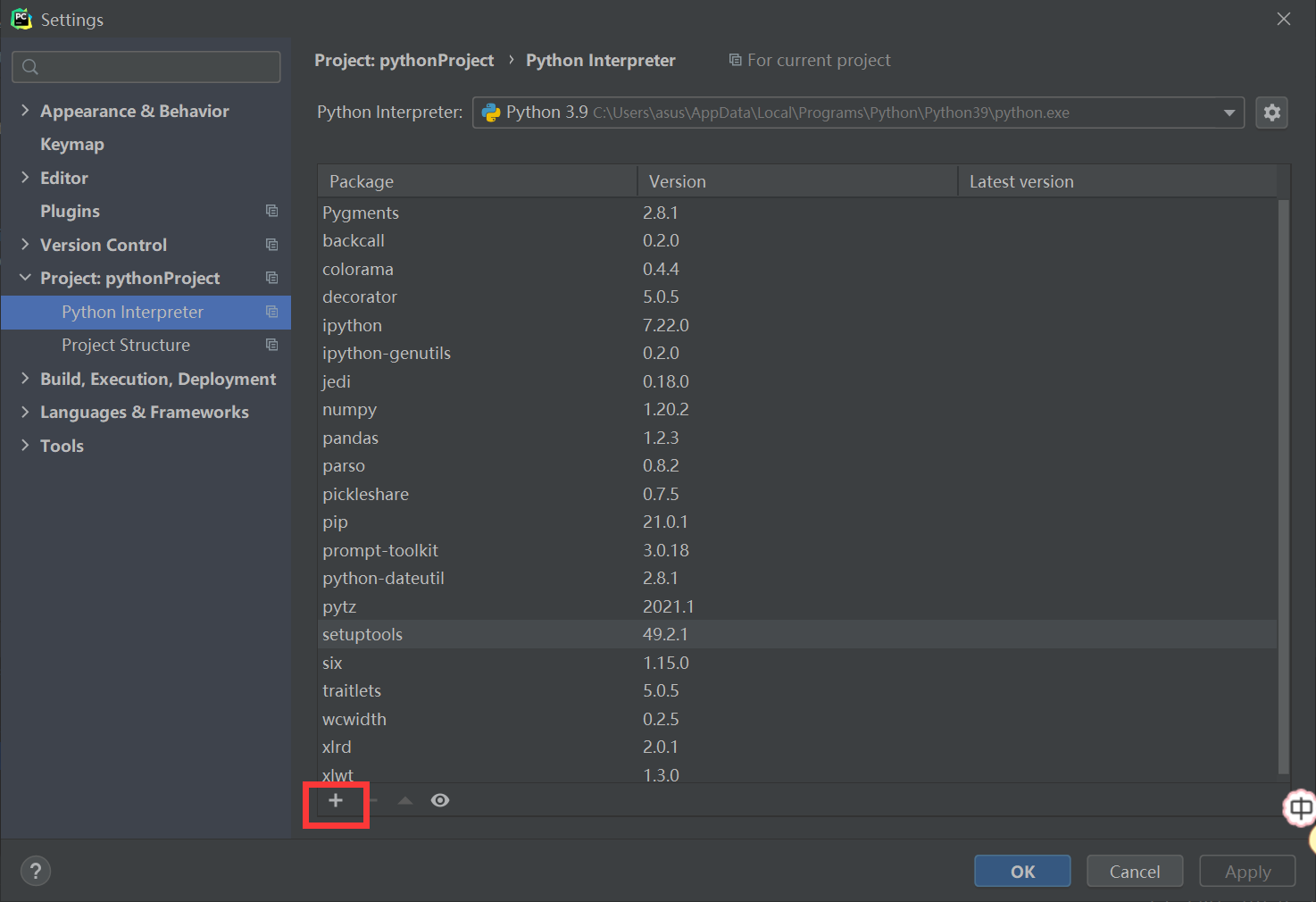Screen dimensions: 1316x902
Task: Click the project-level icon beside Project: pythonProject
Action: [x=272, y=278]
